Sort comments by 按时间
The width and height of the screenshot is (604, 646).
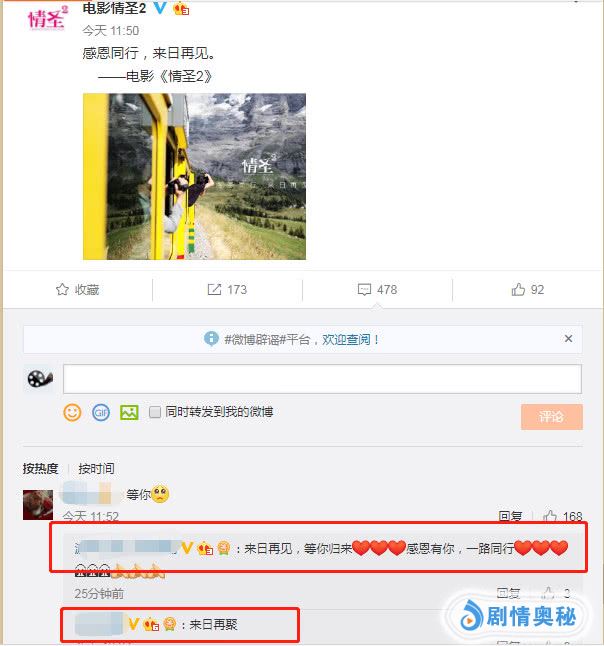[96, 468]
